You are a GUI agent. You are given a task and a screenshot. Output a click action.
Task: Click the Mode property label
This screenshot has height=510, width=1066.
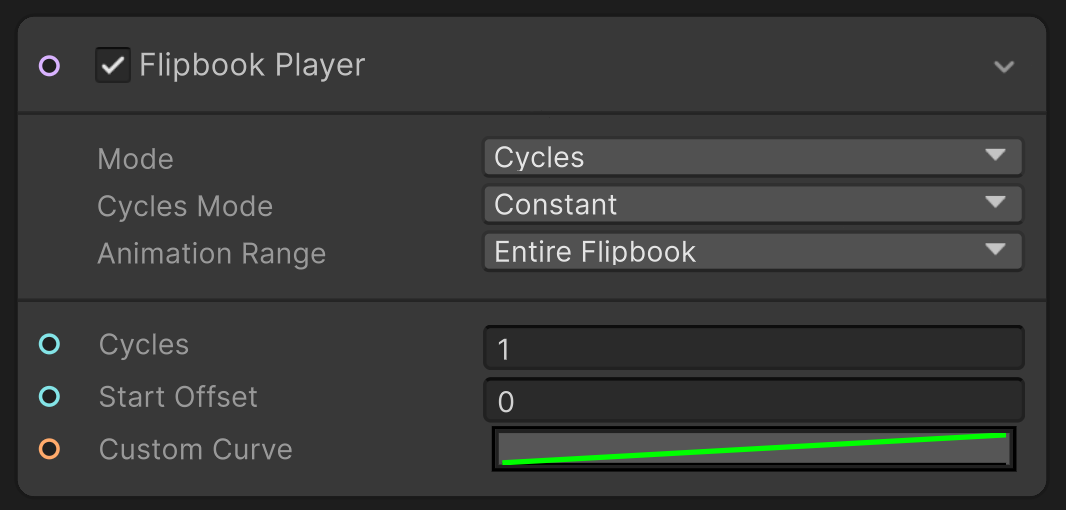[135, 159]
